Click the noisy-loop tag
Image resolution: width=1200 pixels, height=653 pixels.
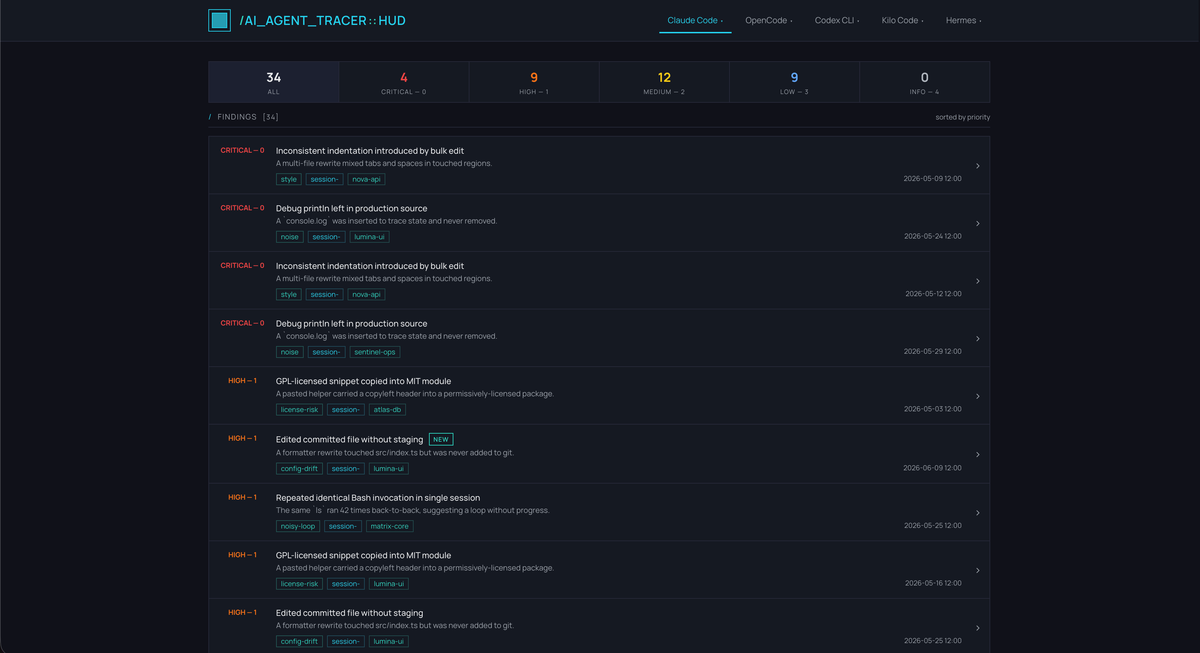(298, 526)
